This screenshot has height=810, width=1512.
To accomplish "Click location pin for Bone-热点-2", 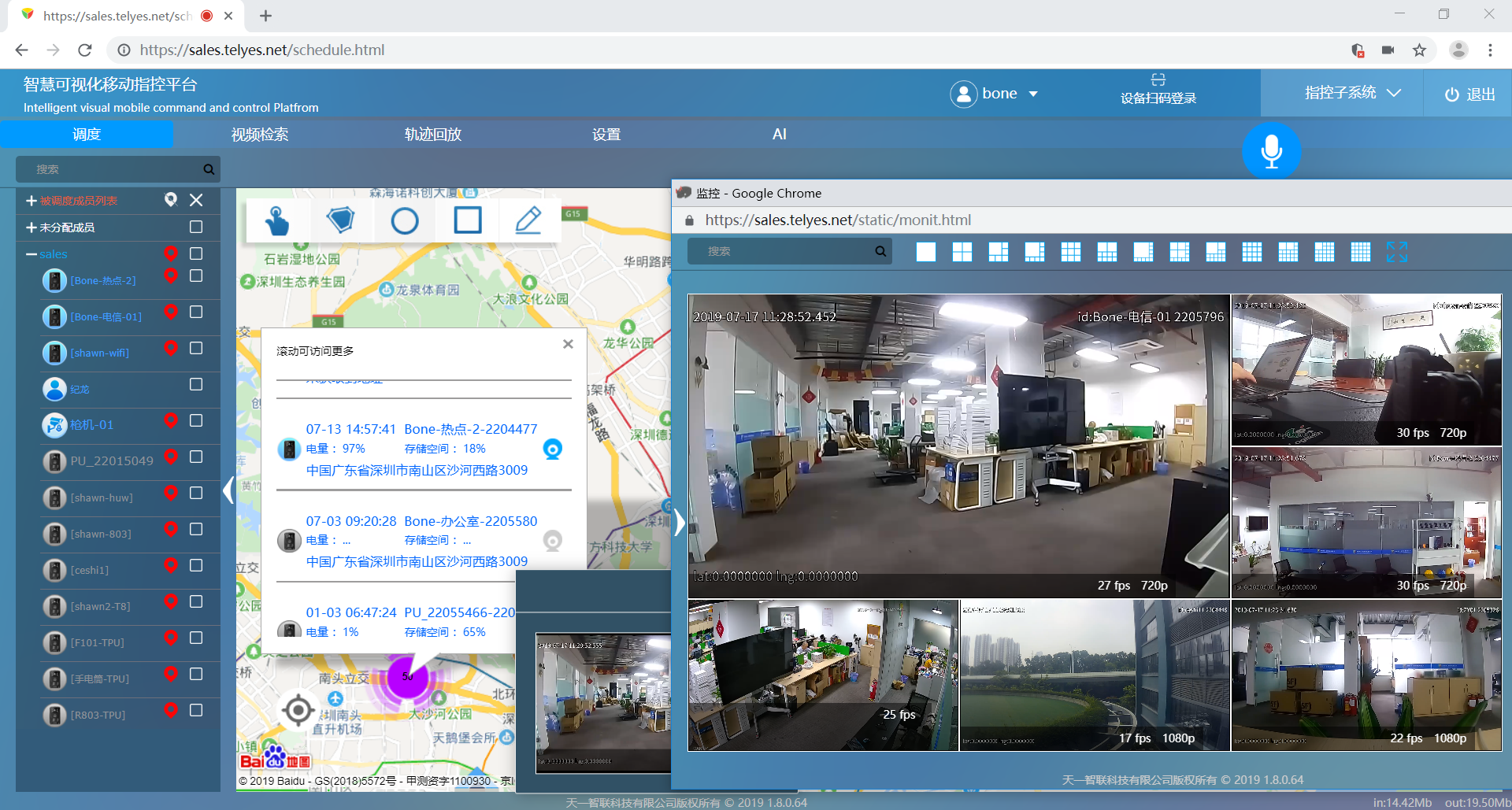I will tap(170, 276).
